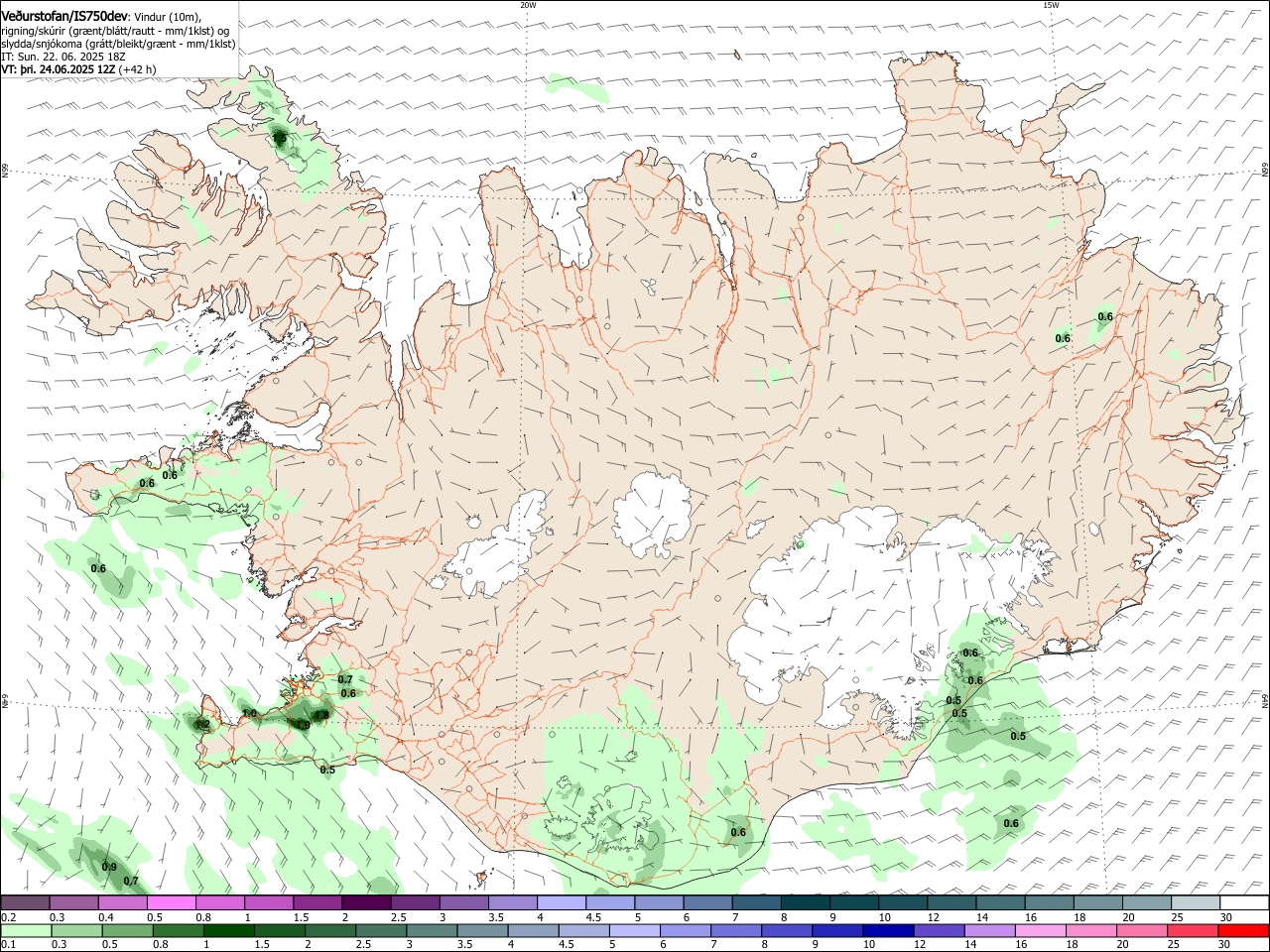The height and width of the screenshot is (952, 1270).
Task: Click the darkest green swatch labelled 1 in the lower legend row
Action: click(x=229, y=930)
